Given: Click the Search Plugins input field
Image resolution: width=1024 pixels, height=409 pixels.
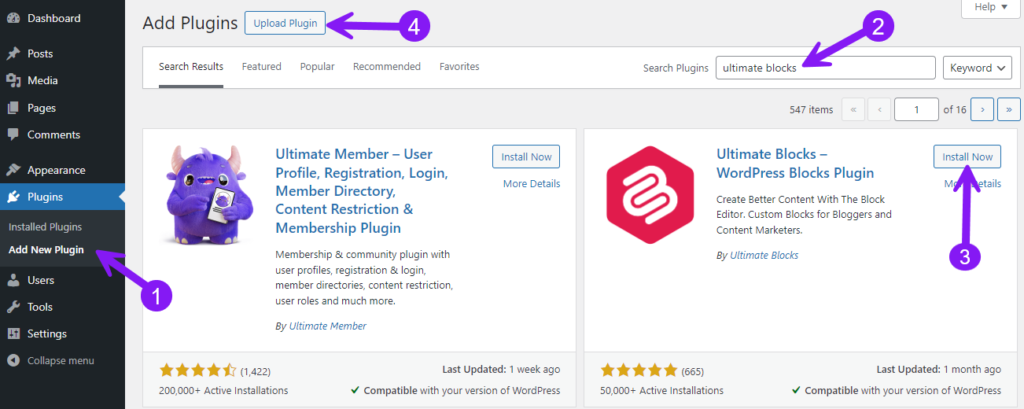Looking at the screenshot, I should click(825, 68).
